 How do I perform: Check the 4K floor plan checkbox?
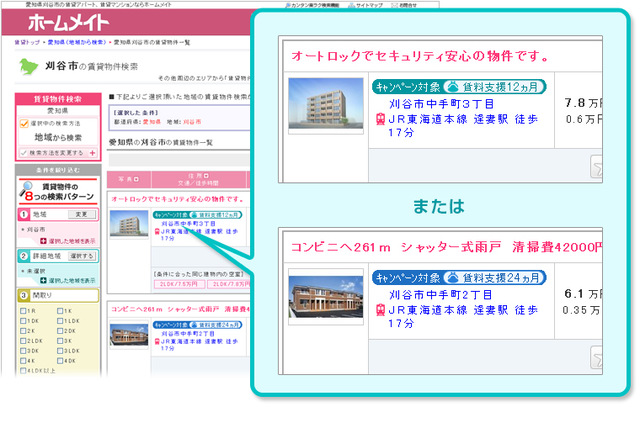(x=23, y=361)
